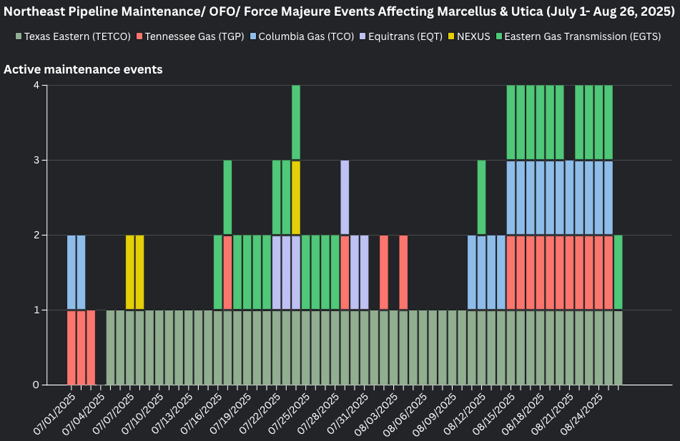Click the 08/03/2025 x-axis label
Screen dimensions: 680x441
pyautogui.click(x=376, y=414)
